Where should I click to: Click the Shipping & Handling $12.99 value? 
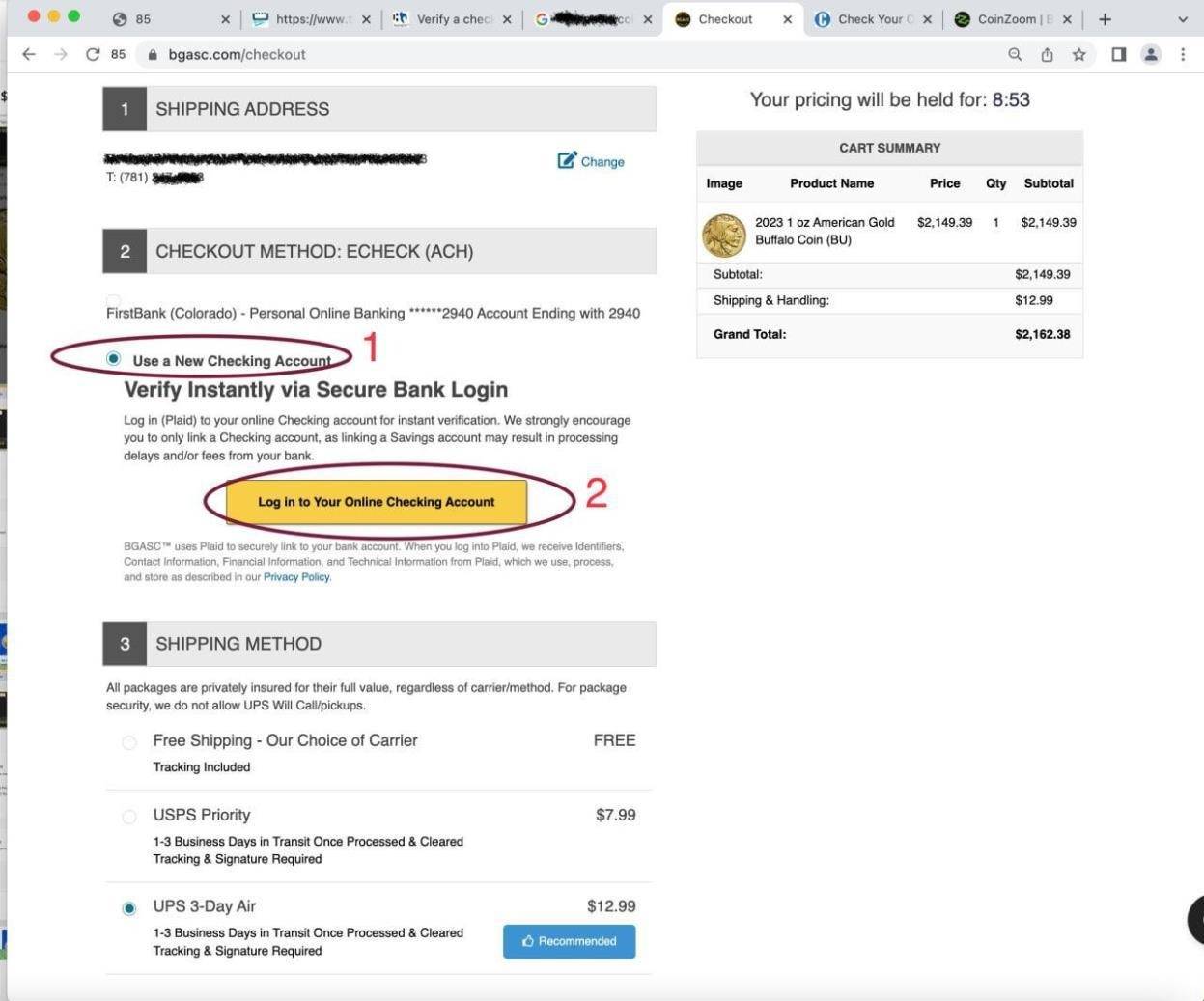1033,300
